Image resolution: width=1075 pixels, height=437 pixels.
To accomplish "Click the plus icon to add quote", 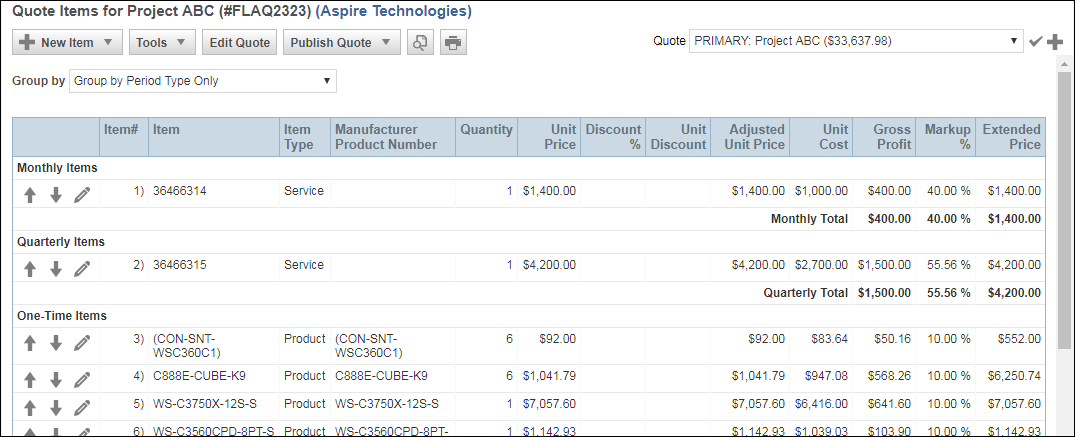I will pos(1055,41).
